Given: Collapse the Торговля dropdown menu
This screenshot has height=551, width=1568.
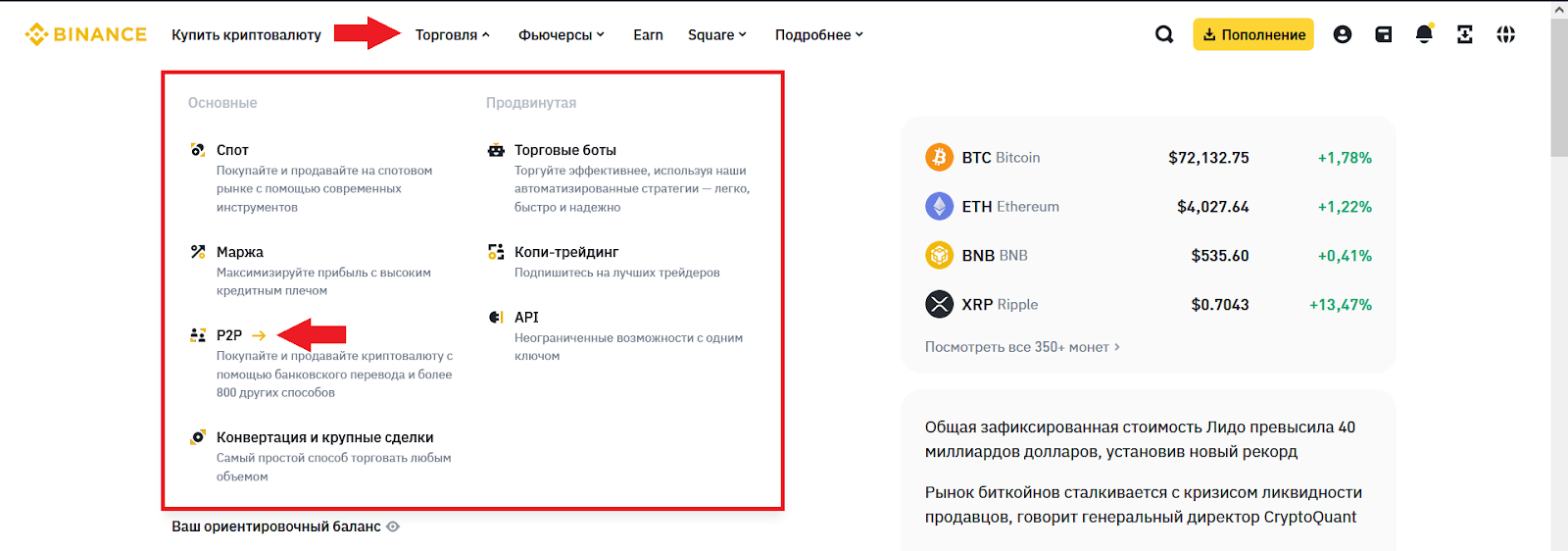Looking at the screenshot, I should [452, 34].
